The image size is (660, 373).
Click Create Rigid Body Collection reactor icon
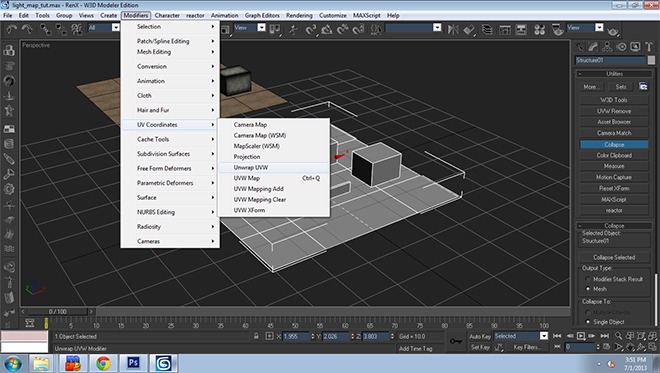click(9, 50)
